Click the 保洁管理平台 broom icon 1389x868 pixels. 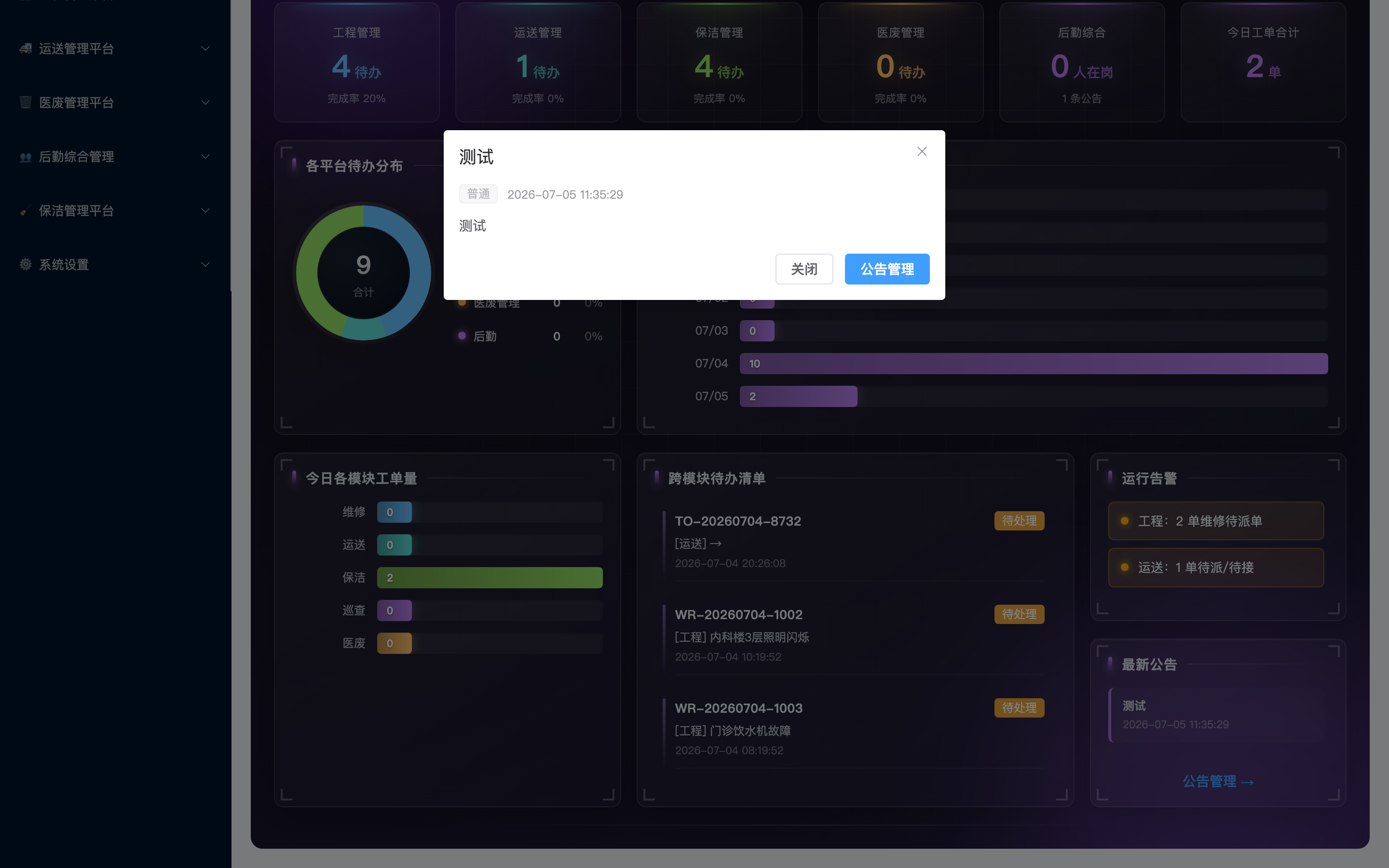click(x=25, y=211)
